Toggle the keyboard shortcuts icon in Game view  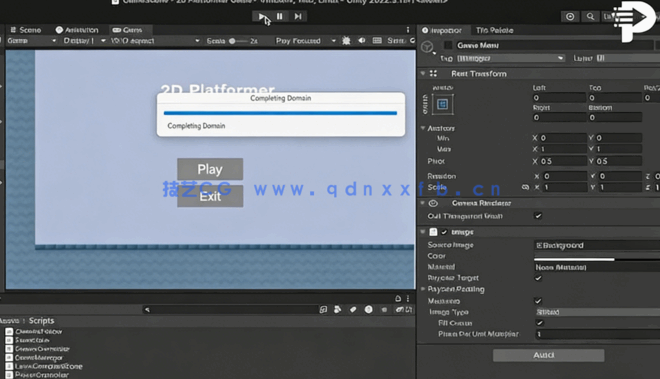[x=377, y=41]
